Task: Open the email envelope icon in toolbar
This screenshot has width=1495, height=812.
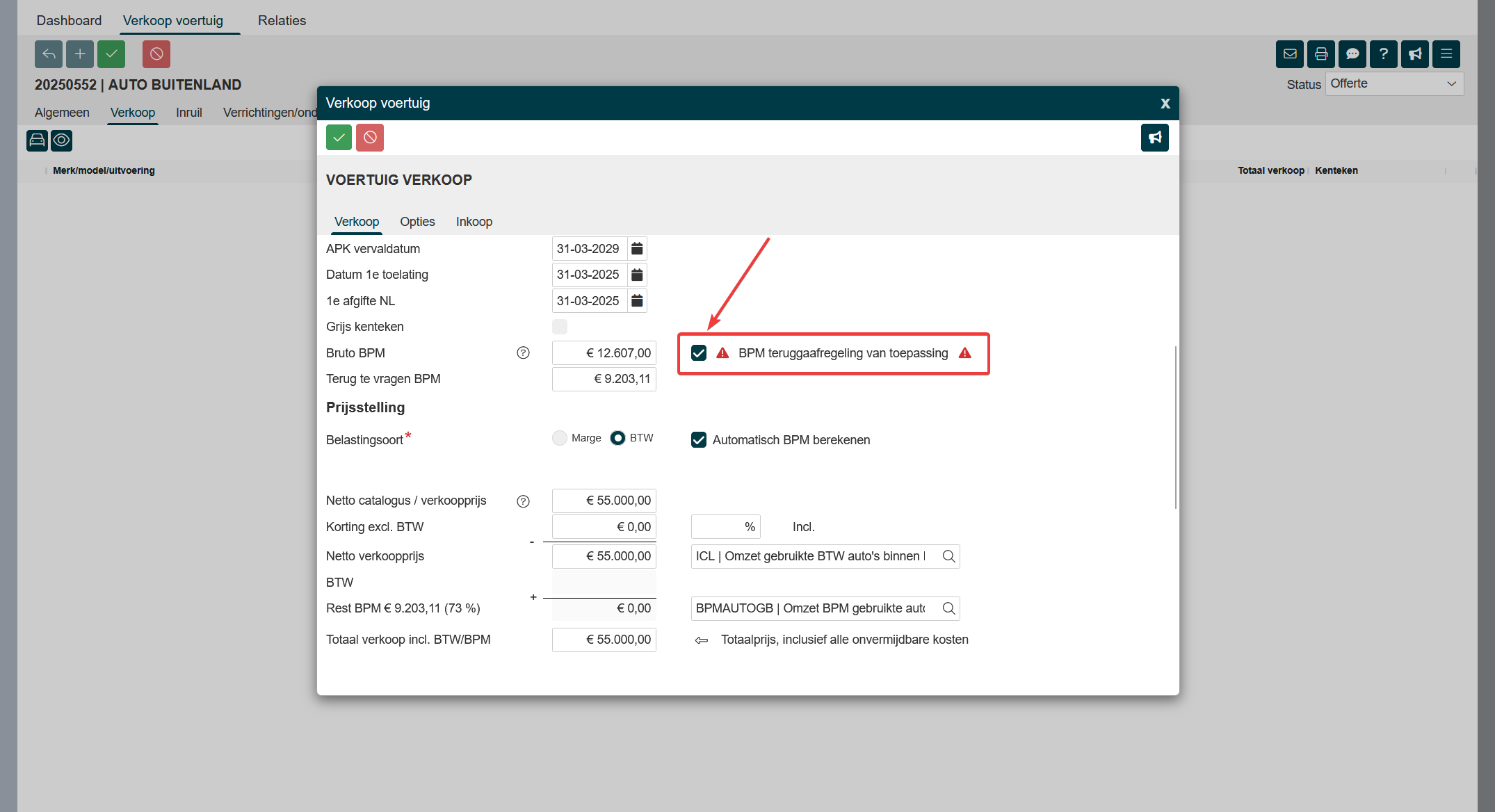Action: [x=1290, y=54]
